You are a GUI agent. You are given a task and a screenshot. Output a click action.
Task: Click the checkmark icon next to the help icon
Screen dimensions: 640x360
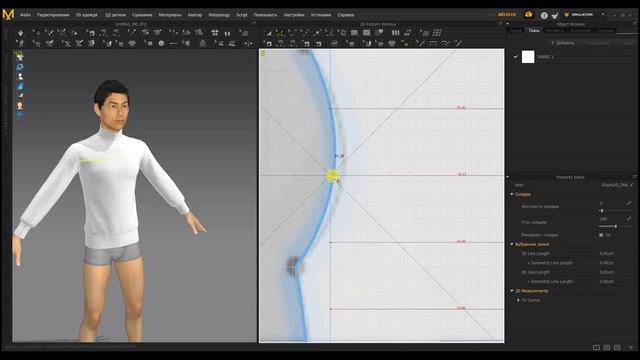(x=555, y=16)
